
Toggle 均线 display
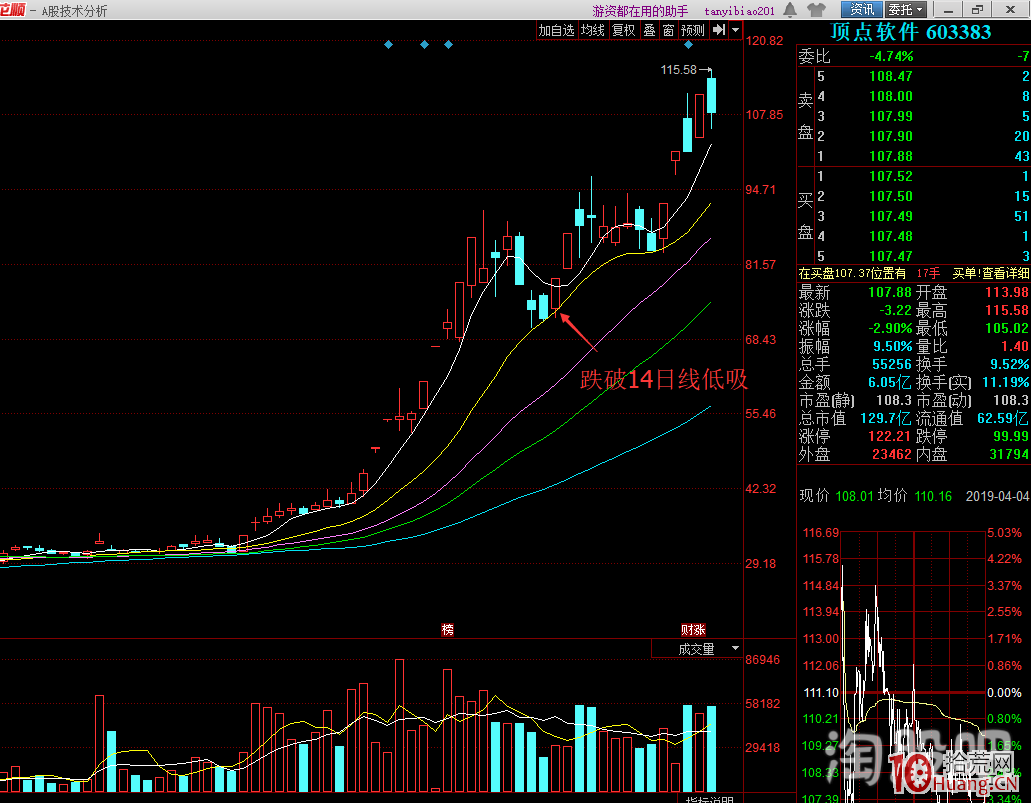[x=592, y=30]
